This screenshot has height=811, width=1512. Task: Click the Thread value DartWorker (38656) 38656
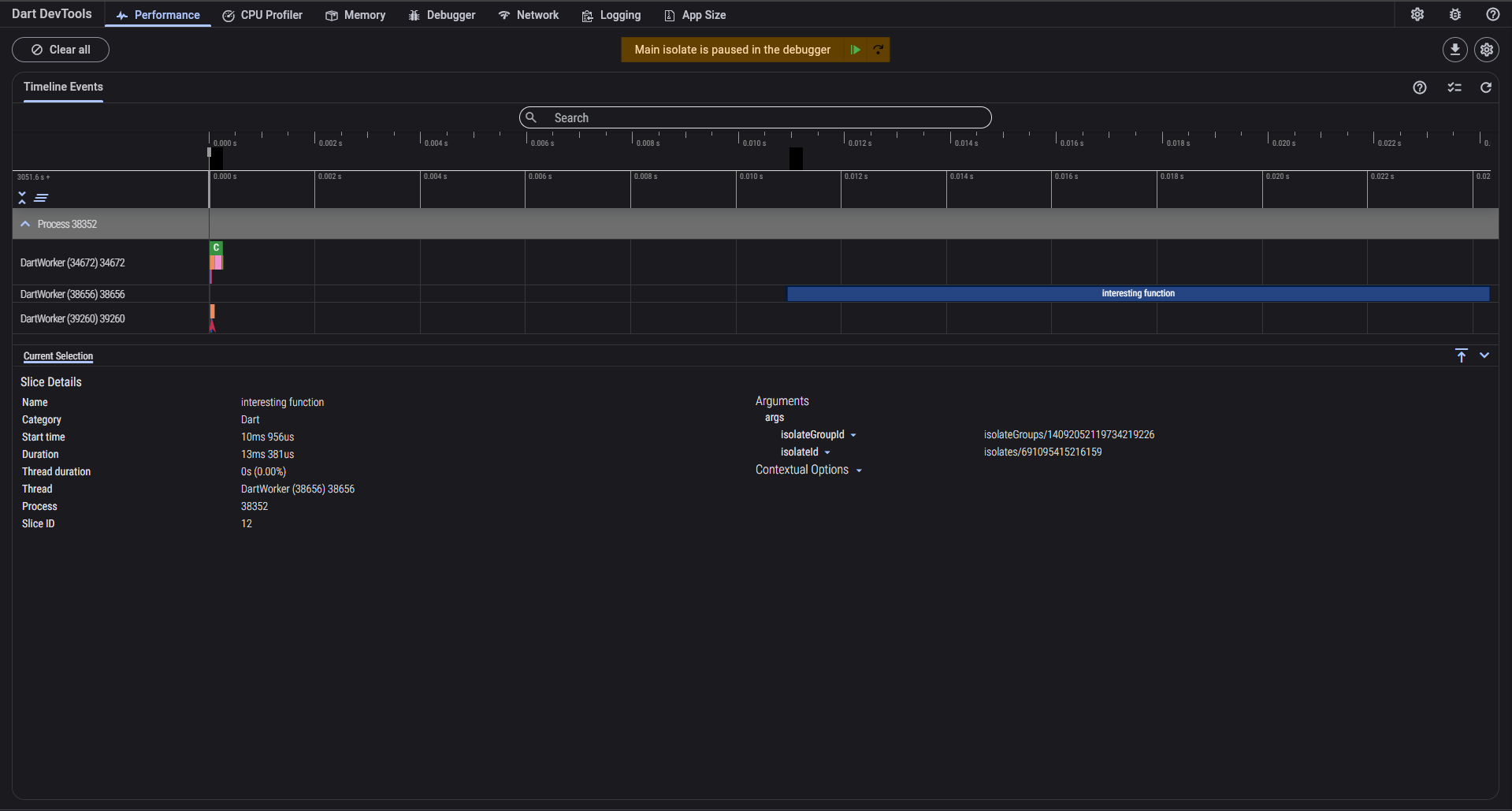(298, 489)
